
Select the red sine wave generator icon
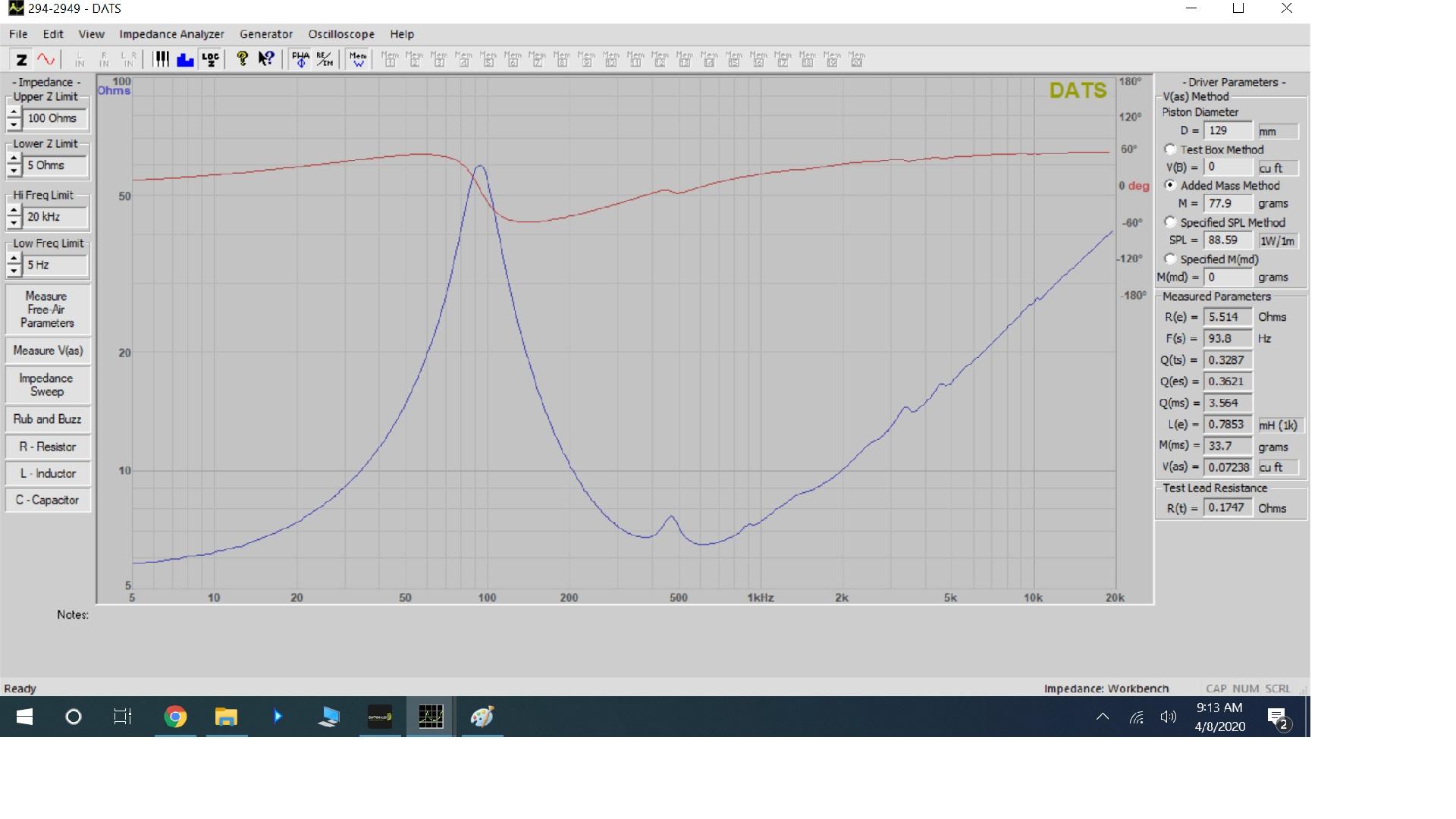tap(45, 59)
